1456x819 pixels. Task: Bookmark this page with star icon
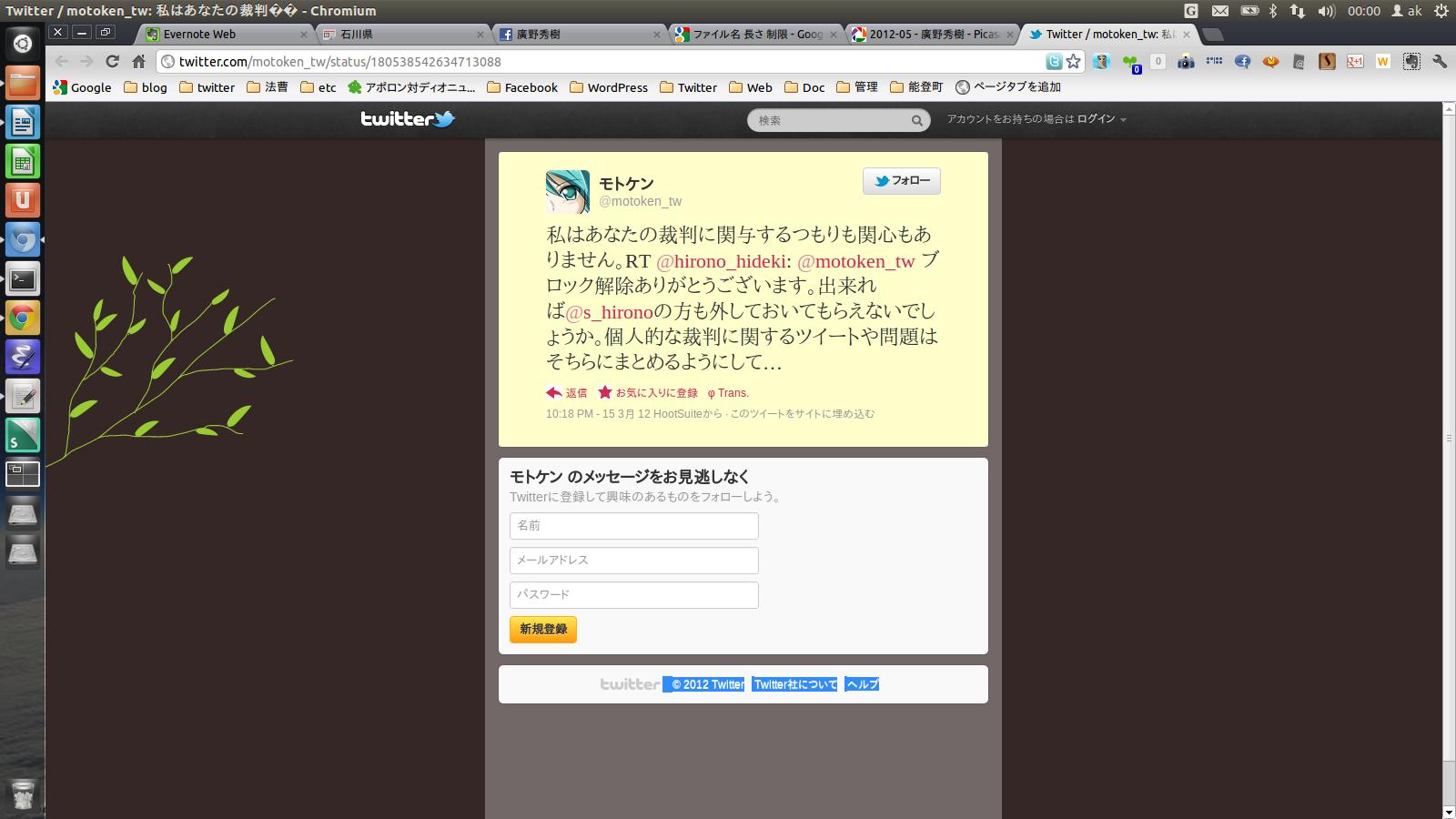click(x=1074, y=61)
